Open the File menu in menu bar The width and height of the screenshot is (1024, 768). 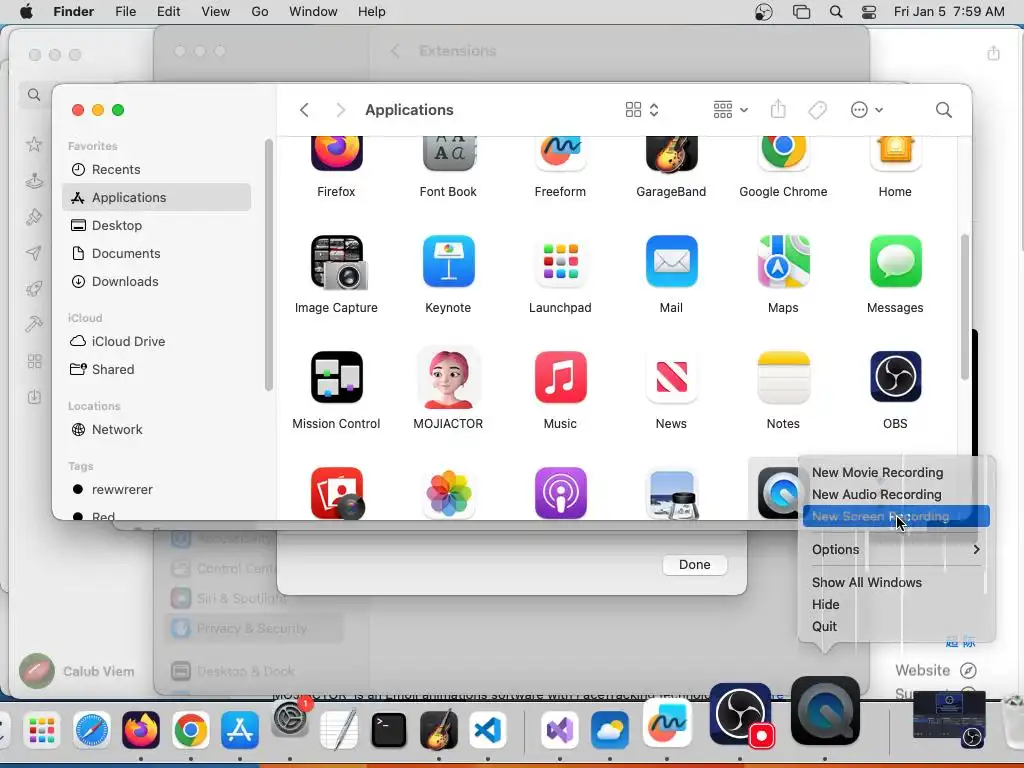[x=125, y=12]
